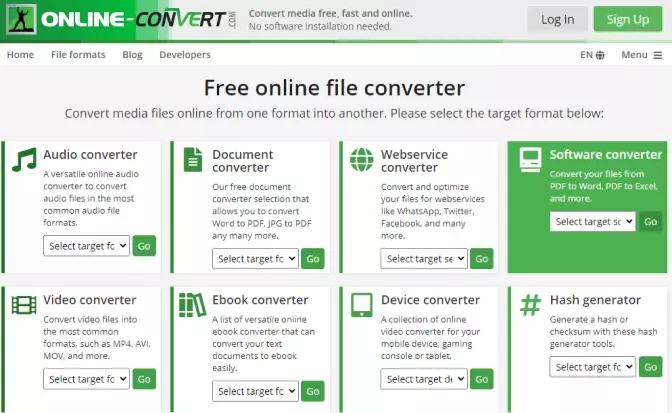
Task: Open the Webservice converter heading link
Action: pyautogui.click(x=414, y=161)
